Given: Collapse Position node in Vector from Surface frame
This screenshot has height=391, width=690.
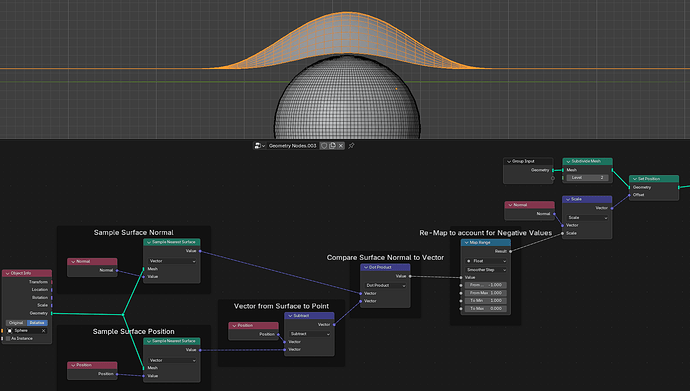Looking at the screenshot, I should point(234,326).
